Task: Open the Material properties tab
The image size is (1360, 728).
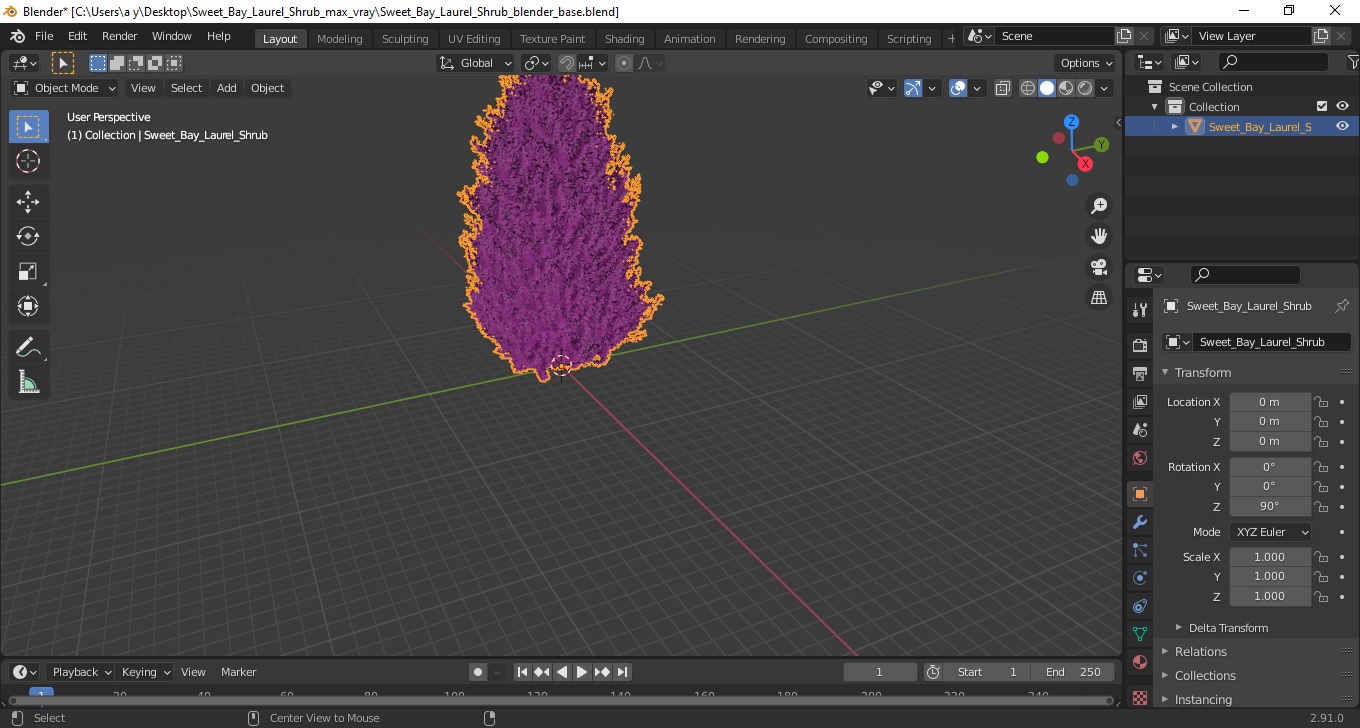Action: pos(1139,662)
